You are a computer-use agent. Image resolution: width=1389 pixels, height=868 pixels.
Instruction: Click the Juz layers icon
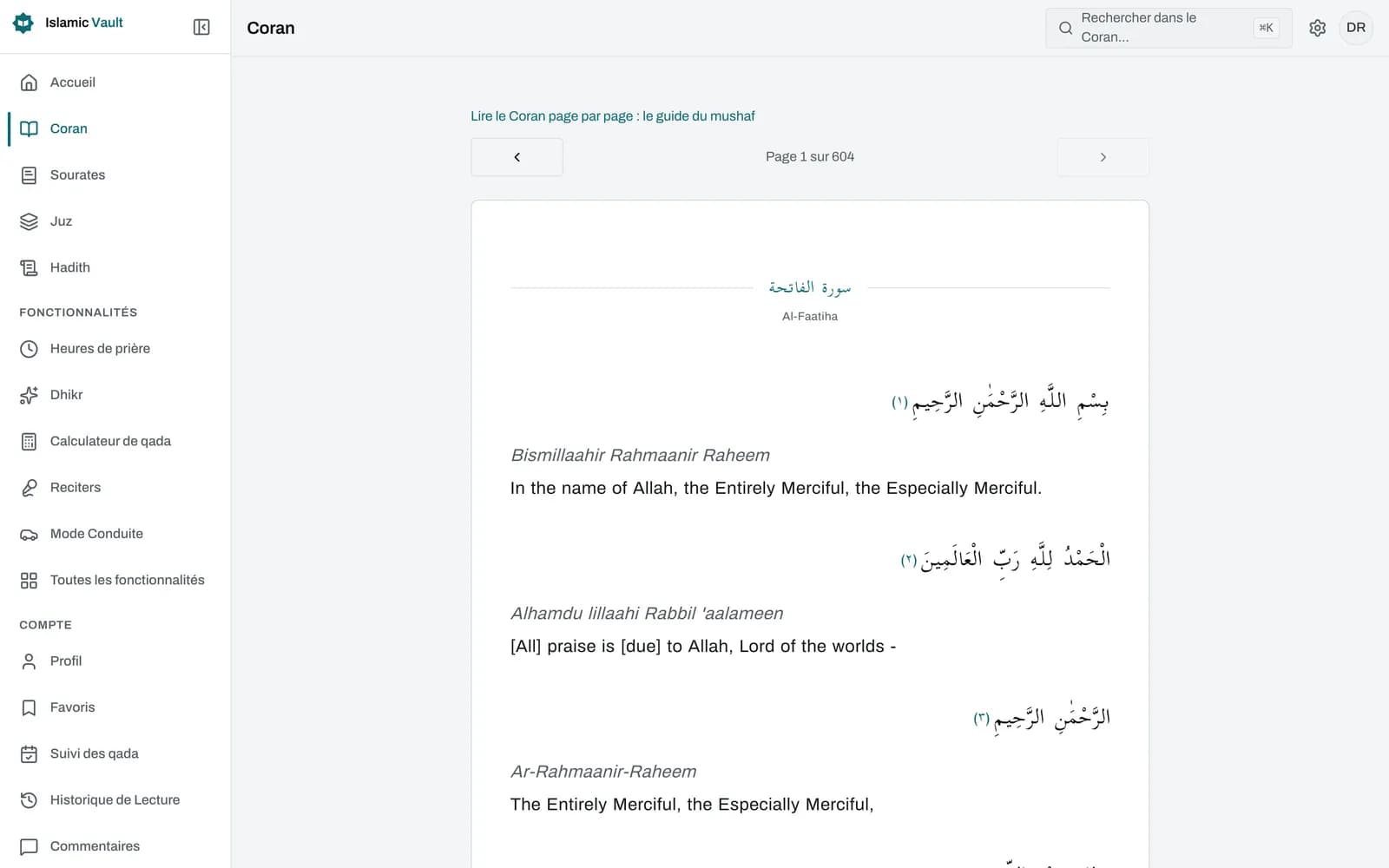(29, 221)
